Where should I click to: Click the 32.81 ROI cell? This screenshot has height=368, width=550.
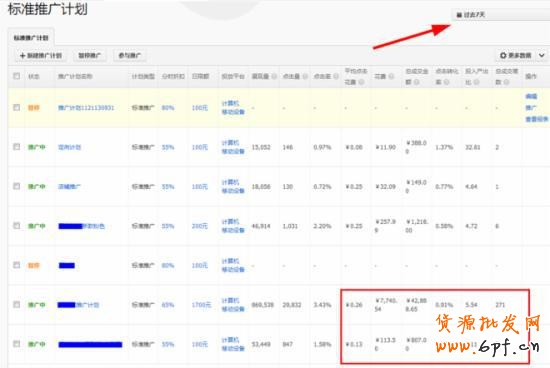point(472,147)
